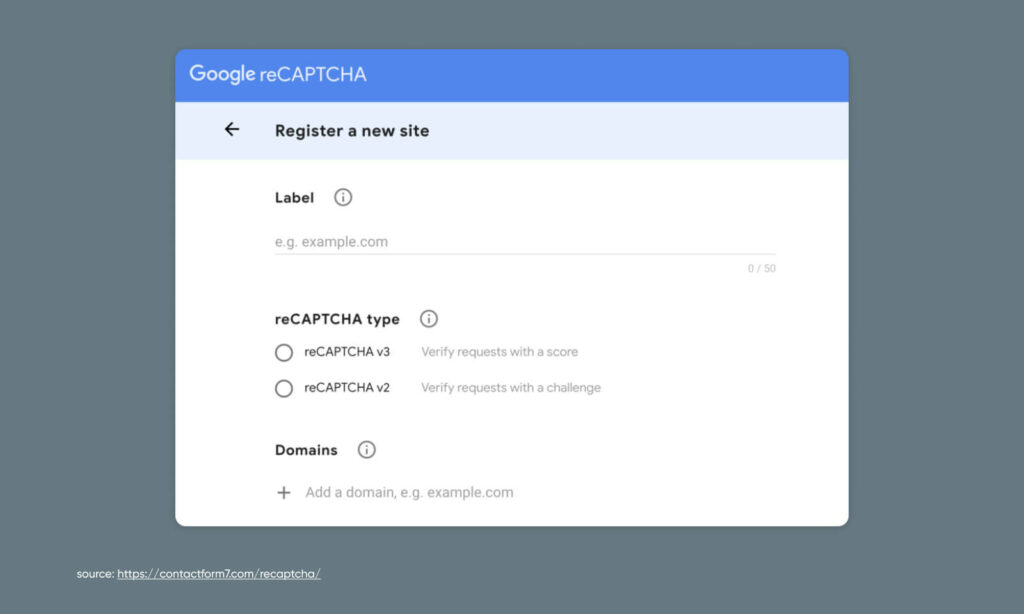
Task: Click the Register a new site heading
Action: point(352,130)
